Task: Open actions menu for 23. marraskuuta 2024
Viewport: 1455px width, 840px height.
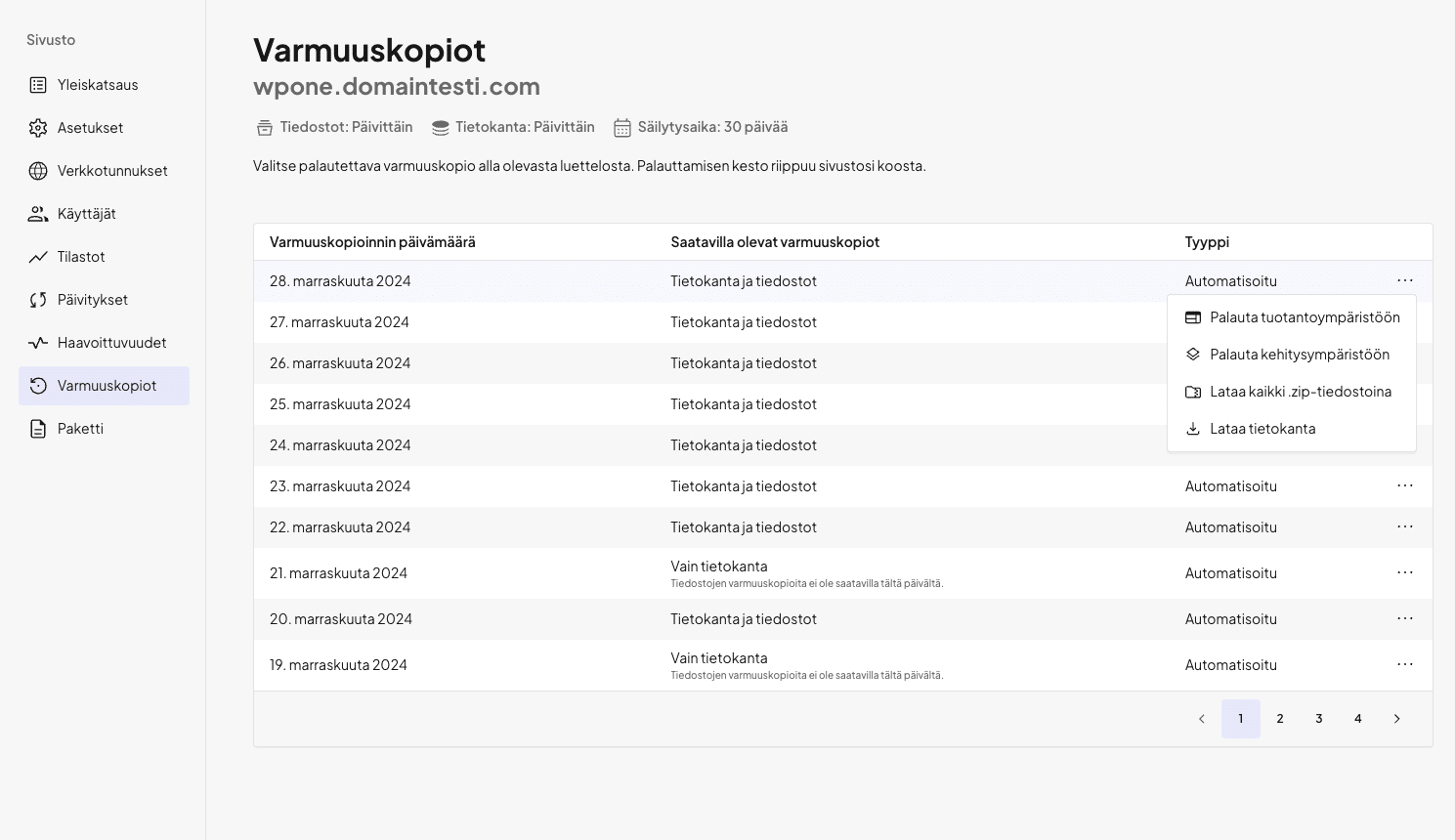Action: click(x=1404, y=485)
